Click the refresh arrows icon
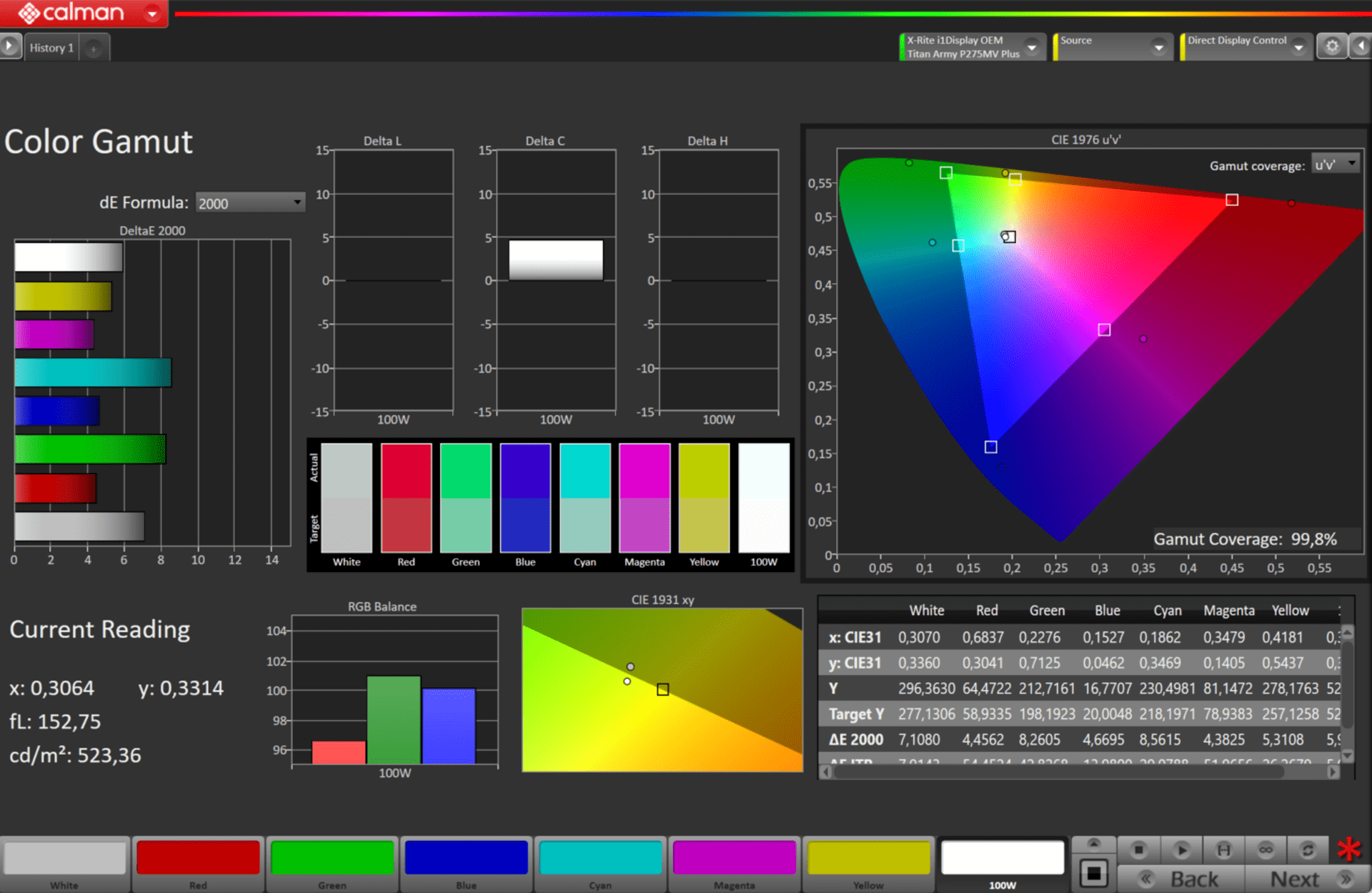The height and width of the screenshot is (893, 1372). pyautogui.click(x=1308, y=849)
